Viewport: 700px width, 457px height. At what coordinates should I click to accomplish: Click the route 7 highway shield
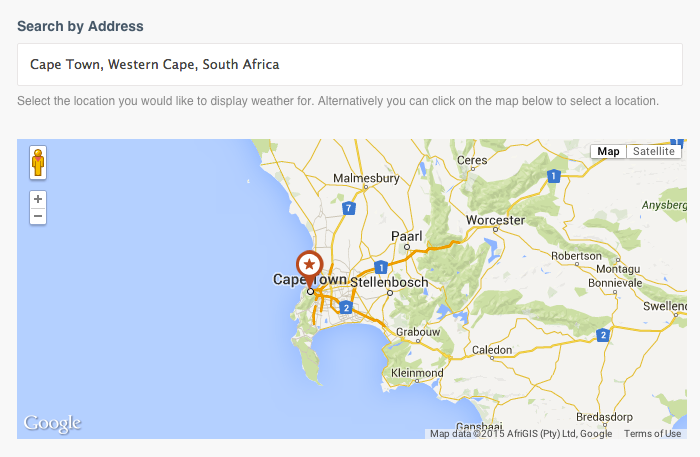(348, 208)
